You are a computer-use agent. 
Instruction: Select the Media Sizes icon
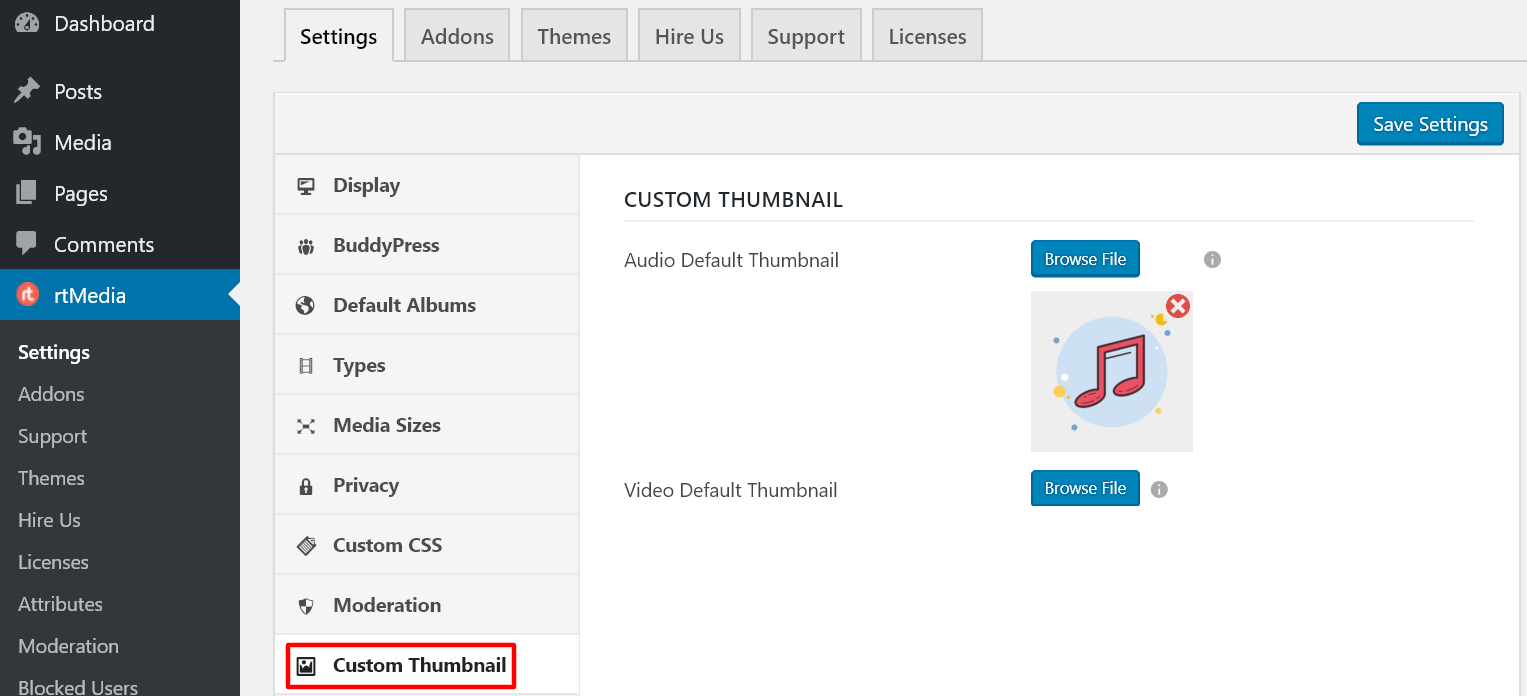coord(305,425)
